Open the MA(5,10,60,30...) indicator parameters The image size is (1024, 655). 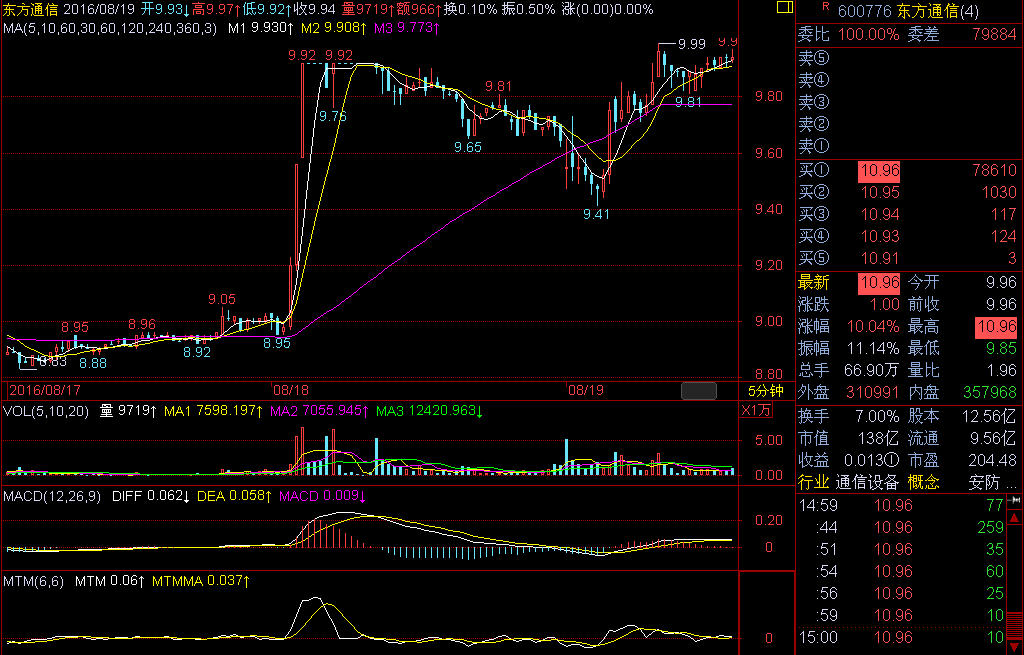[108, 28]
